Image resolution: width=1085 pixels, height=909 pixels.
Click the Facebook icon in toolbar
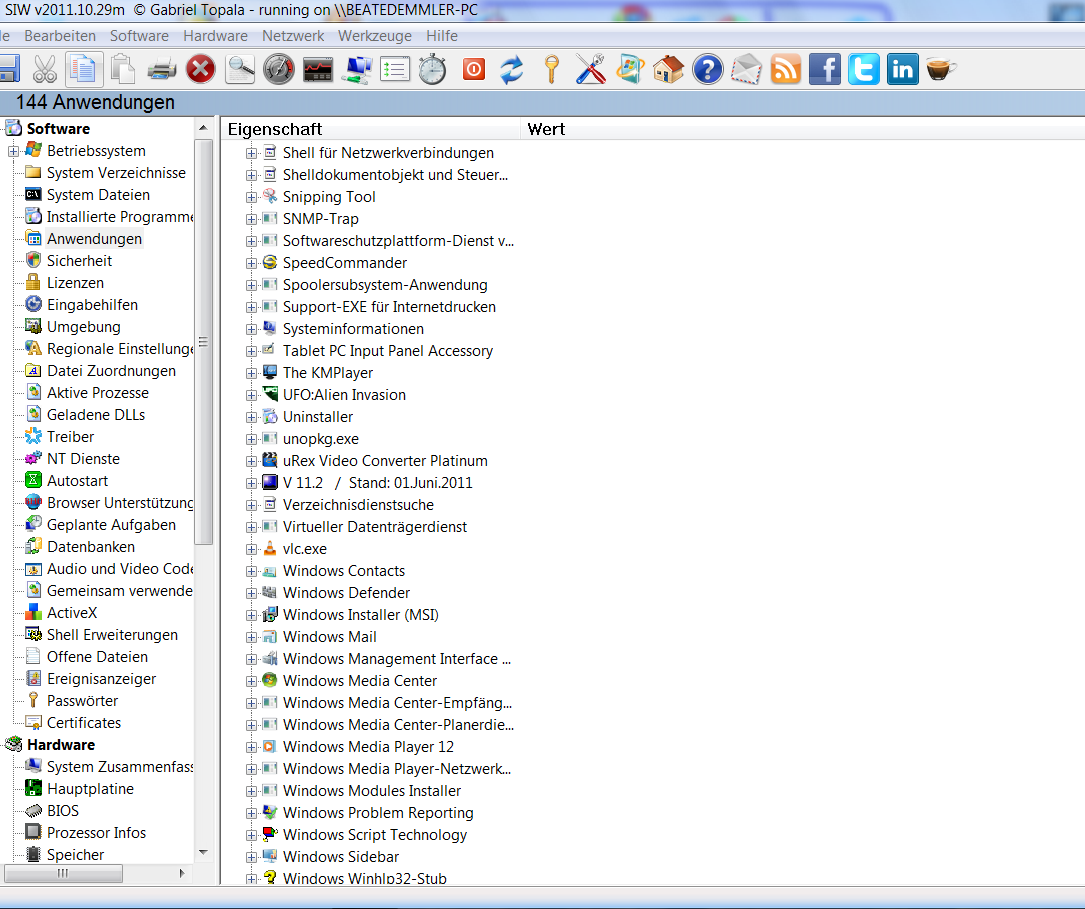point(825,69)
